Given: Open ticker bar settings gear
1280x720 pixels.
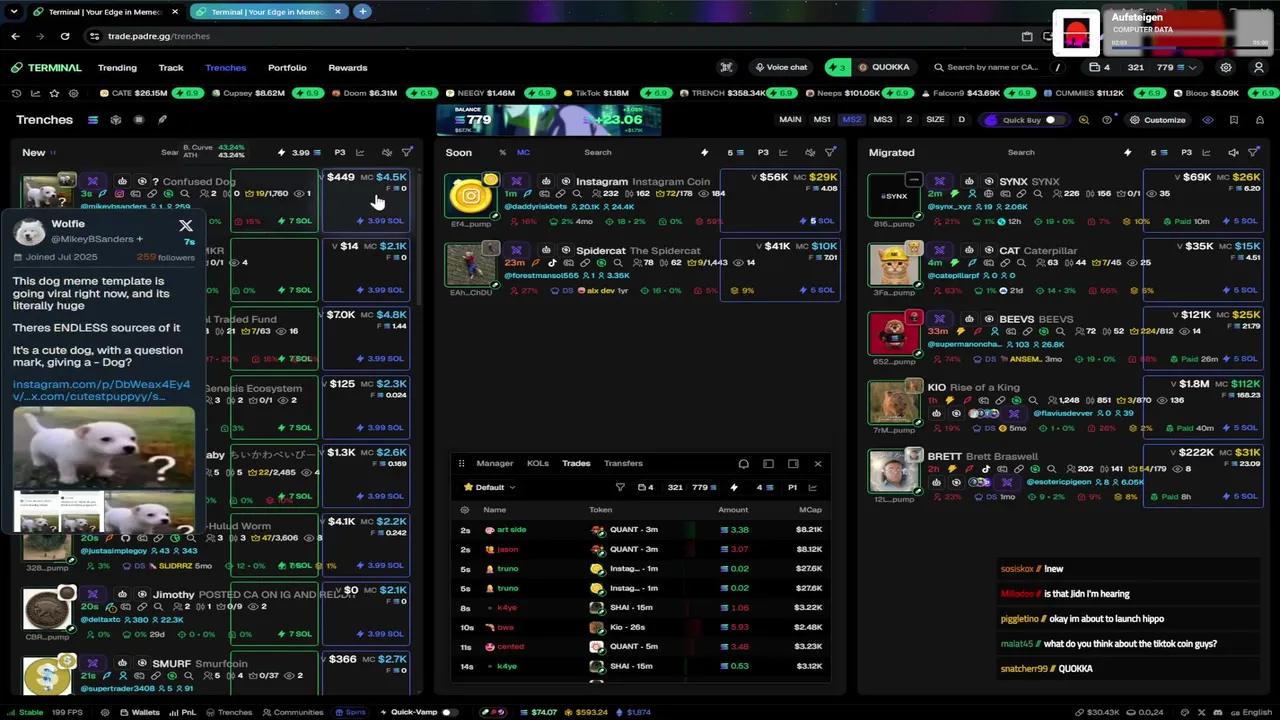Looking at the screenshot, I should point(73,93).
